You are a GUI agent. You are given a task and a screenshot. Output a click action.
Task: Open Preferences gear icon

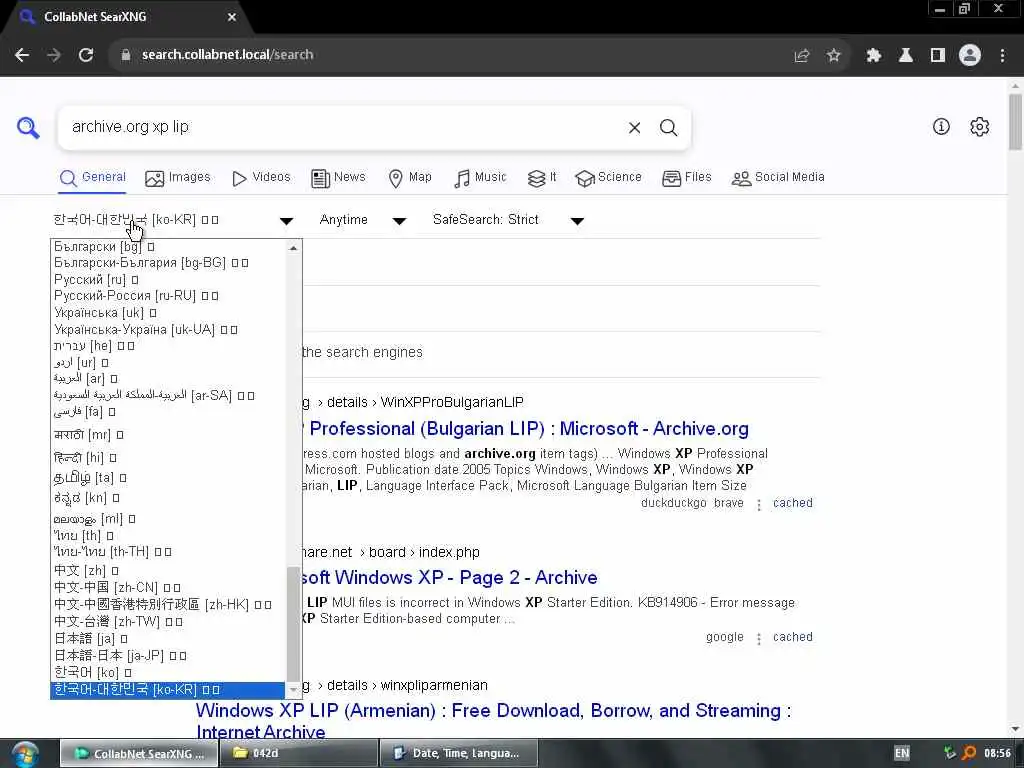[x=979, y=127]
